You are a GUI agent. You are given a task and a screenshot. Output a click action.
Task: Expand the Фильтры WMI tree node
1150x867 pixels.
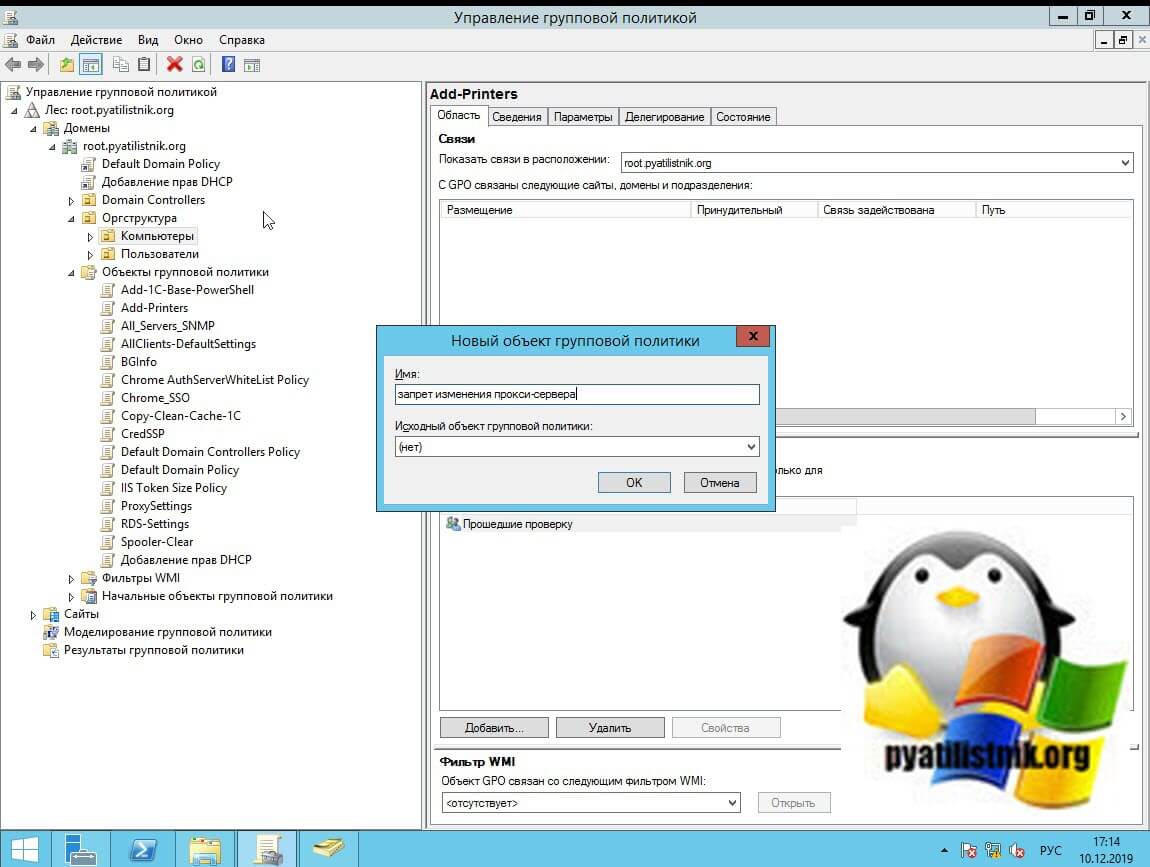[71, 579]
